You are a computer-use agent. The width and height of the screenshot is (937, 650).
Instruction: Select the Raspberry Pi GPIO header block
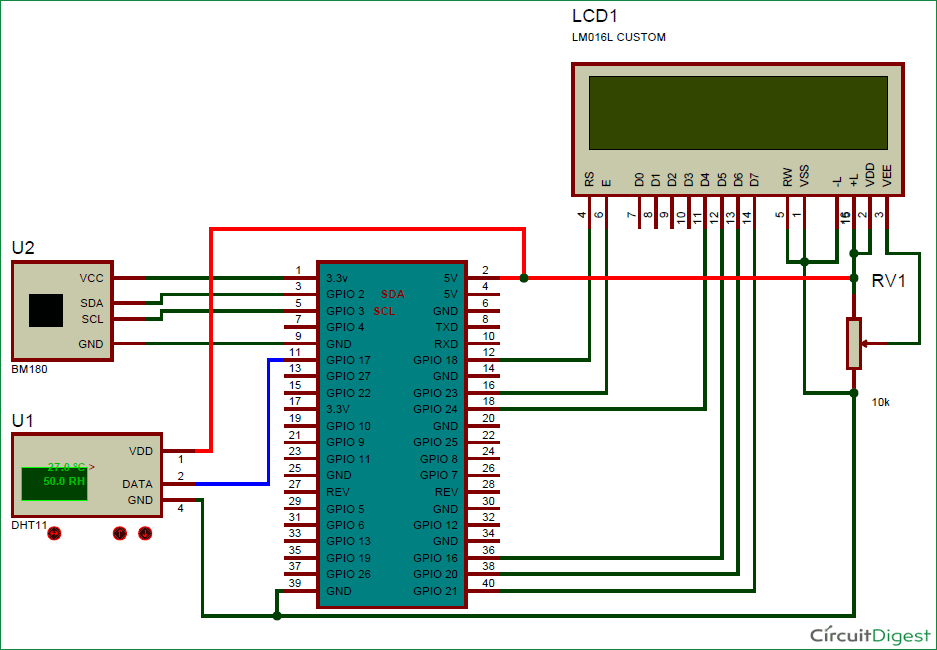(x=392, y=435)
